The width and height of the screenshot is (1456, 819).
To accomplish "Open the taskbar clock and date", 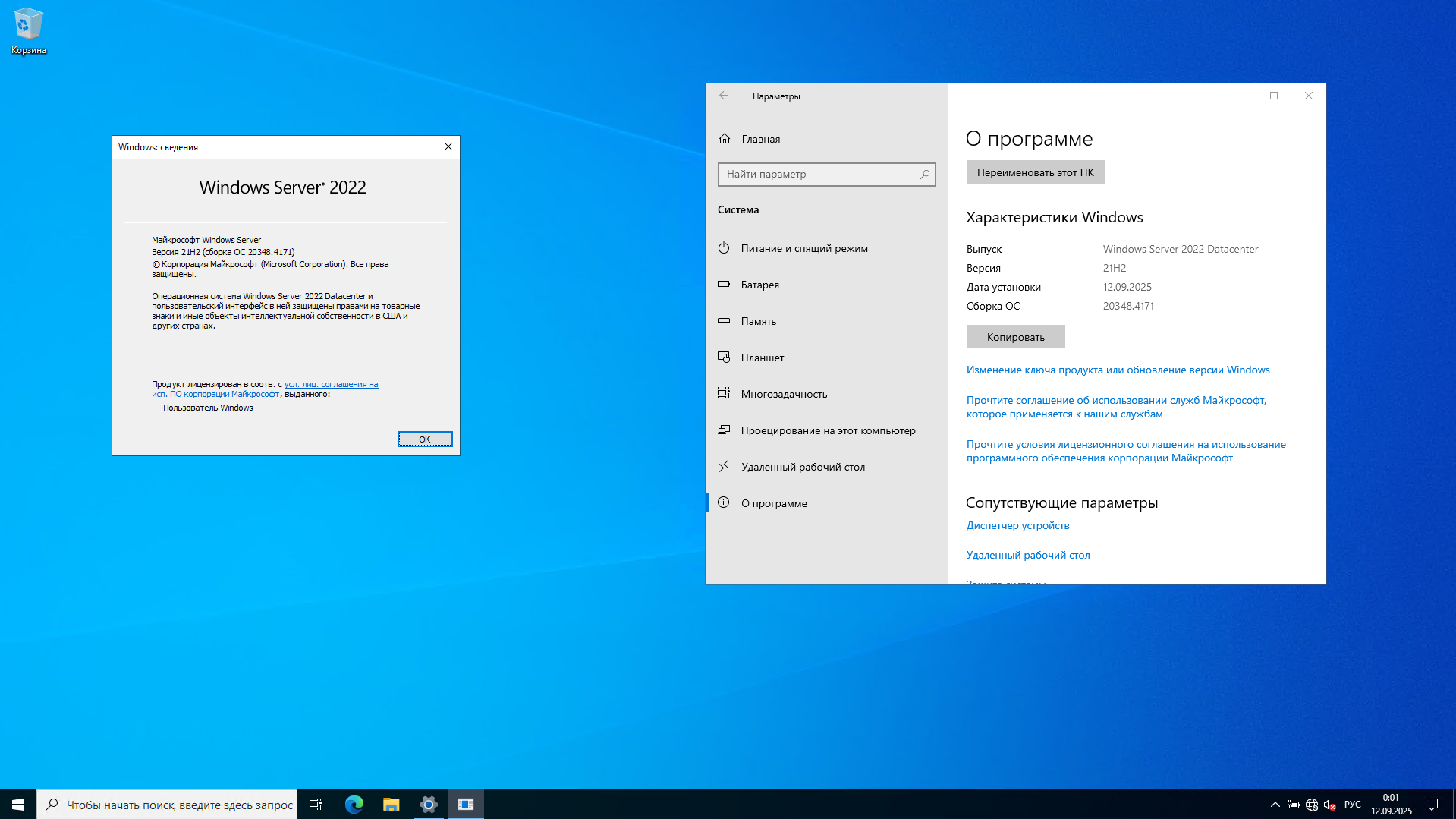I will 1391,805.
